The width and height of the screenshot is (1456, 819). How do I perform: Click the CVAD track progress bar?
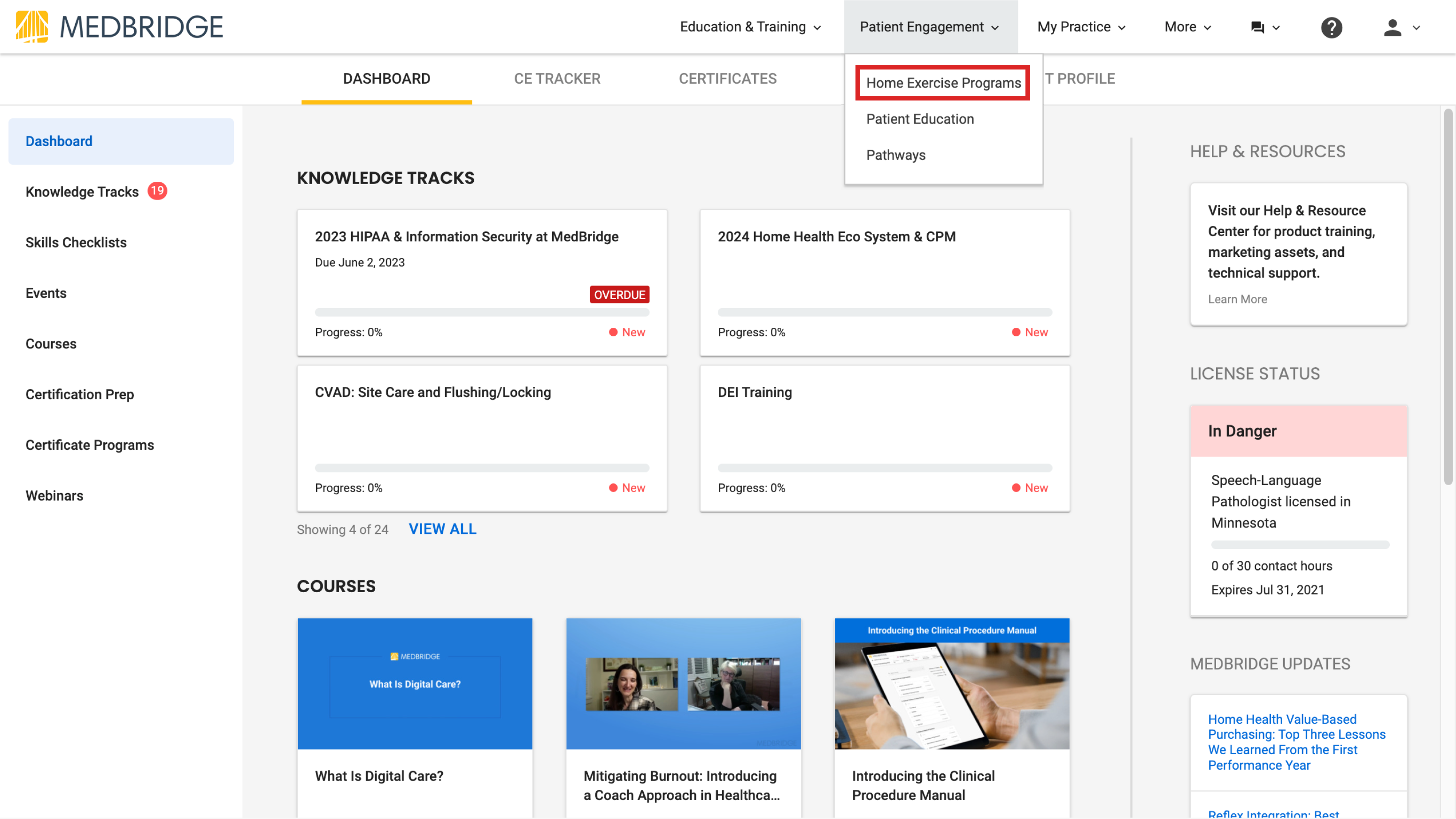(482, 468)
